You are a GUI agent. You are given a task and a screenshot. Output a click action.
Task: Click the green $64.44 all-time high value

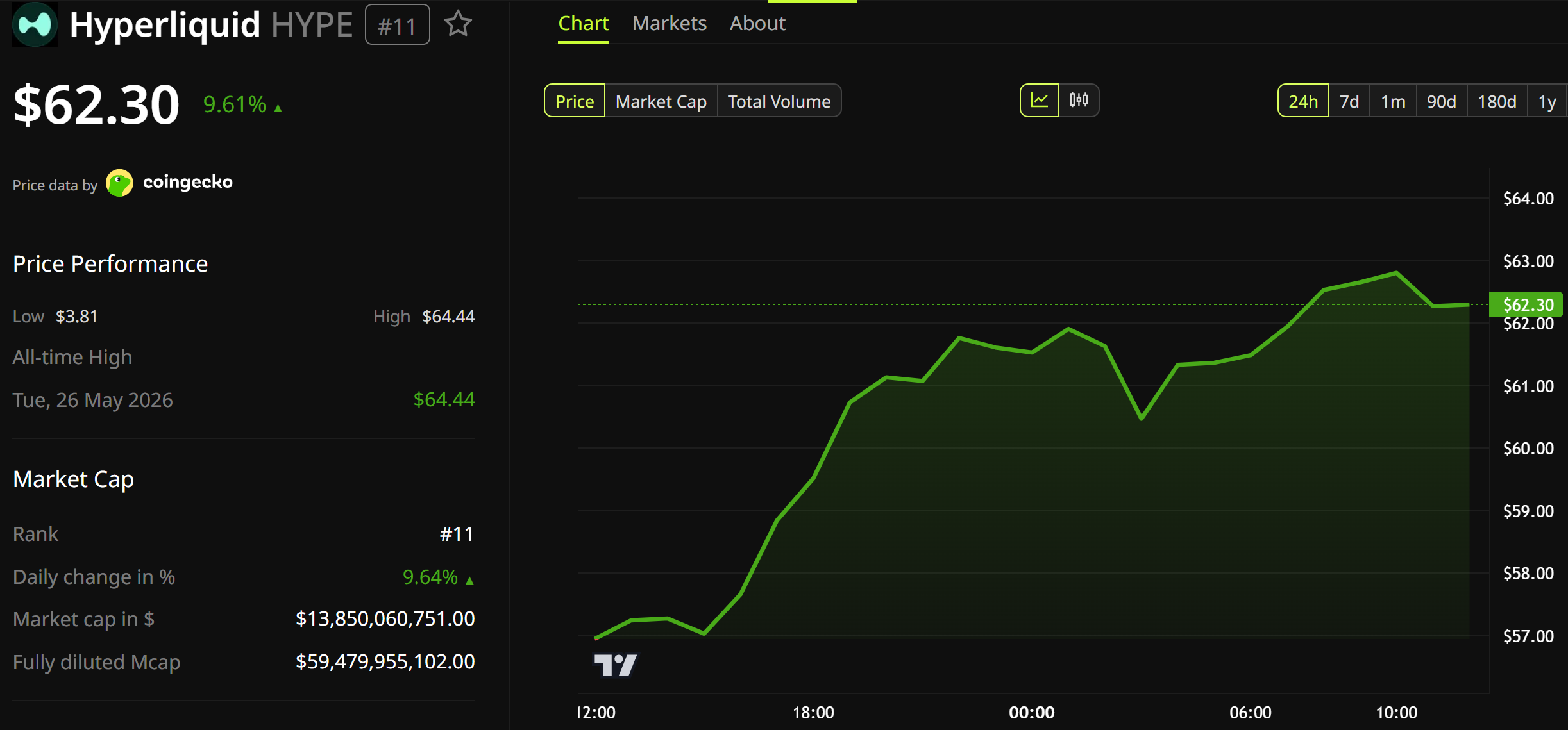[444, 399]
